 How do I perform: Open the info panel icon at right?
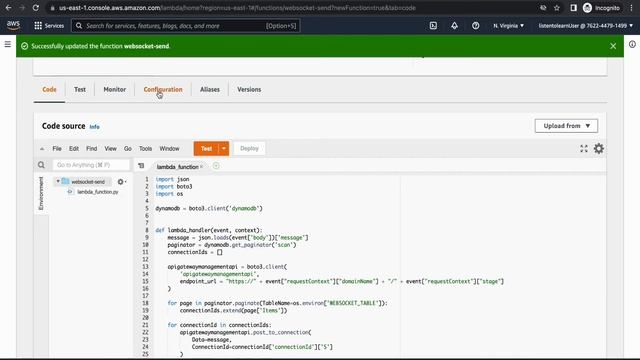point(632,44)
